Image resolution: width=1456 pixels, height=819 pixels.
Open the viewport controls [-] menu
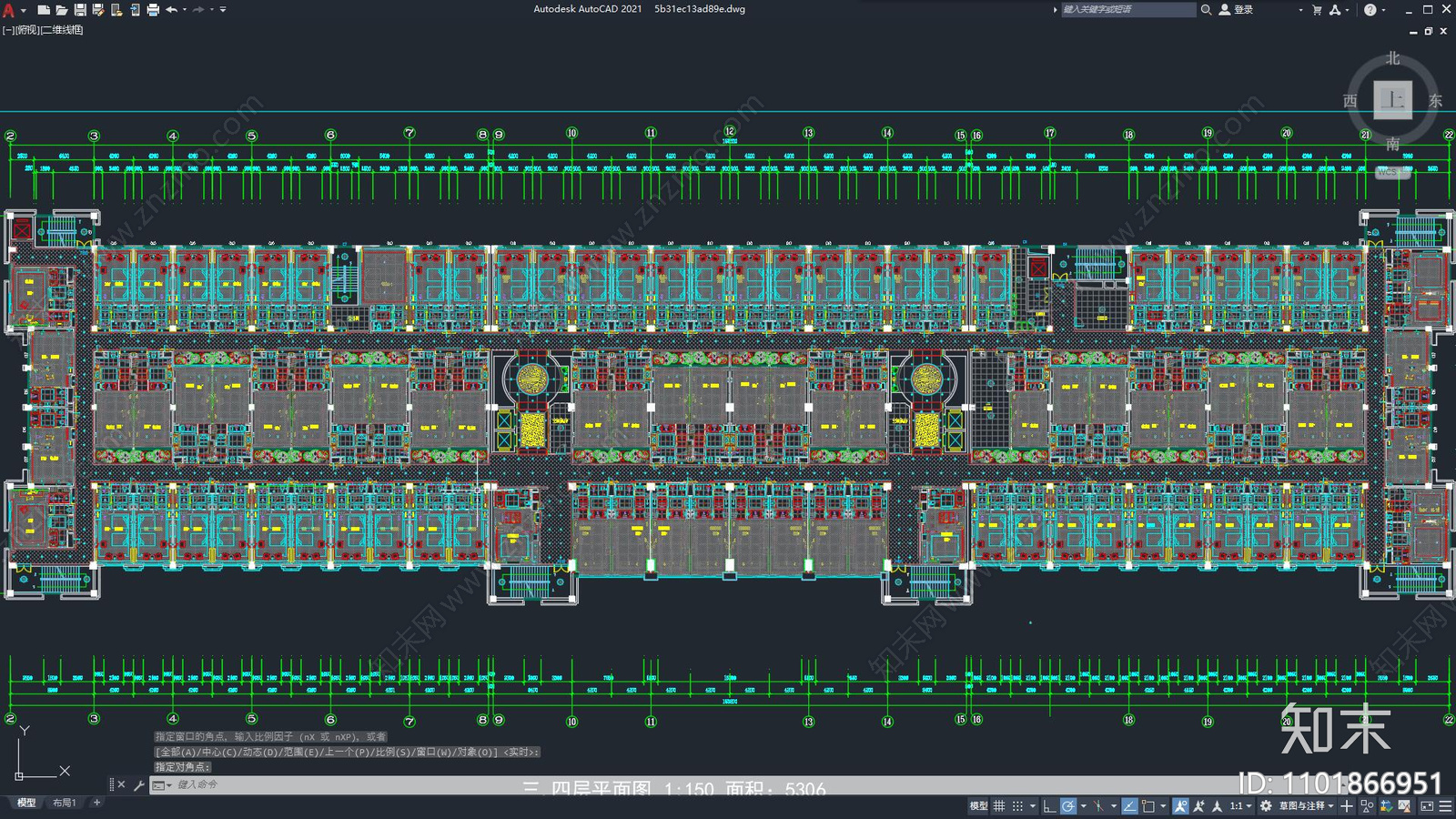pyautogui.click(x=8, y=30)
